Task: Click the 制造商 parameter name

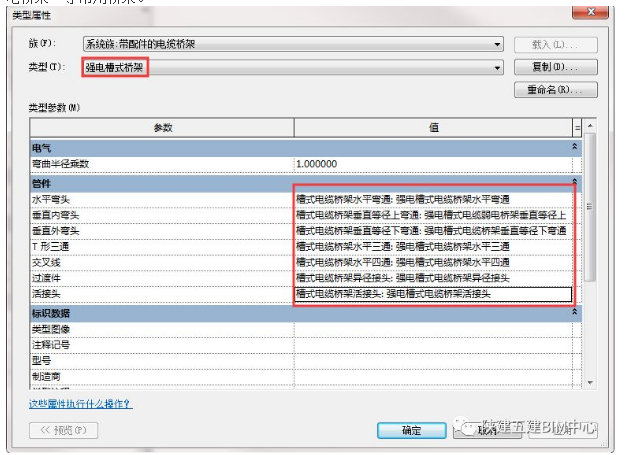Action: point(46,377)
